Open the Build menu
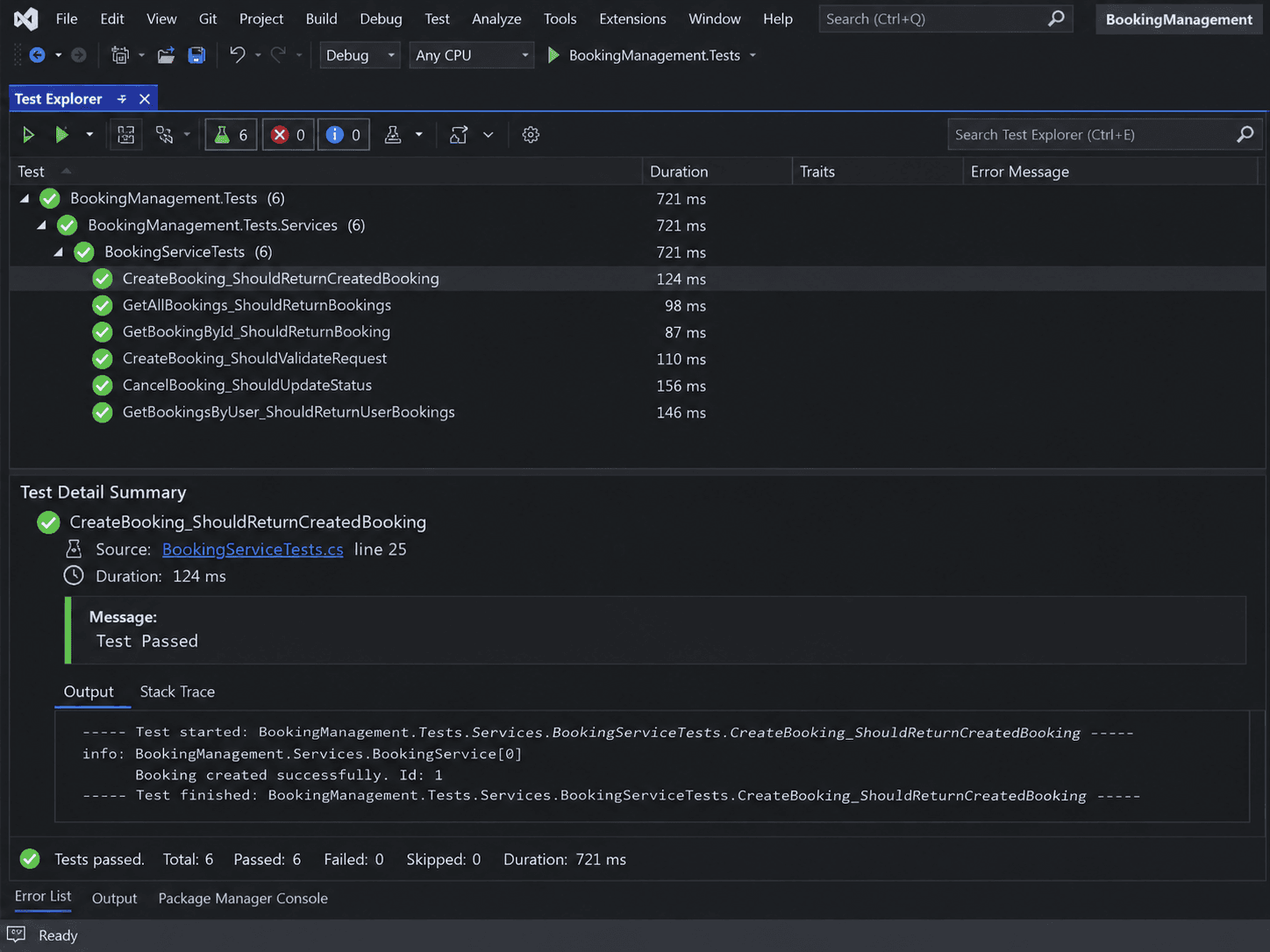 [321, 18]
